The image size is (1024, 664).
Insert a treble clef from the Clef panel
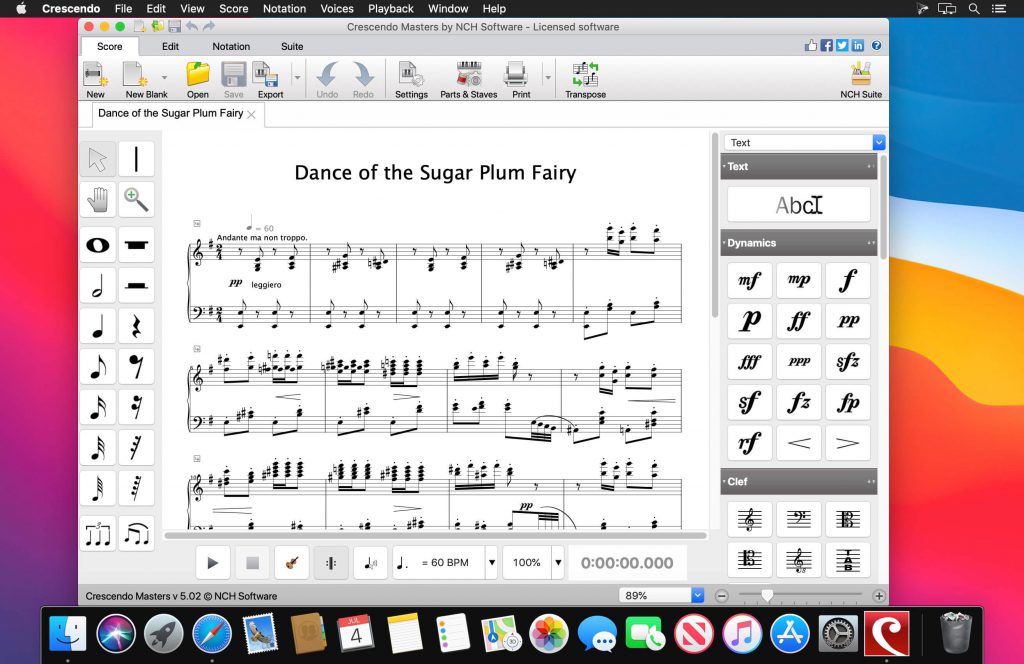pos(749,519)
